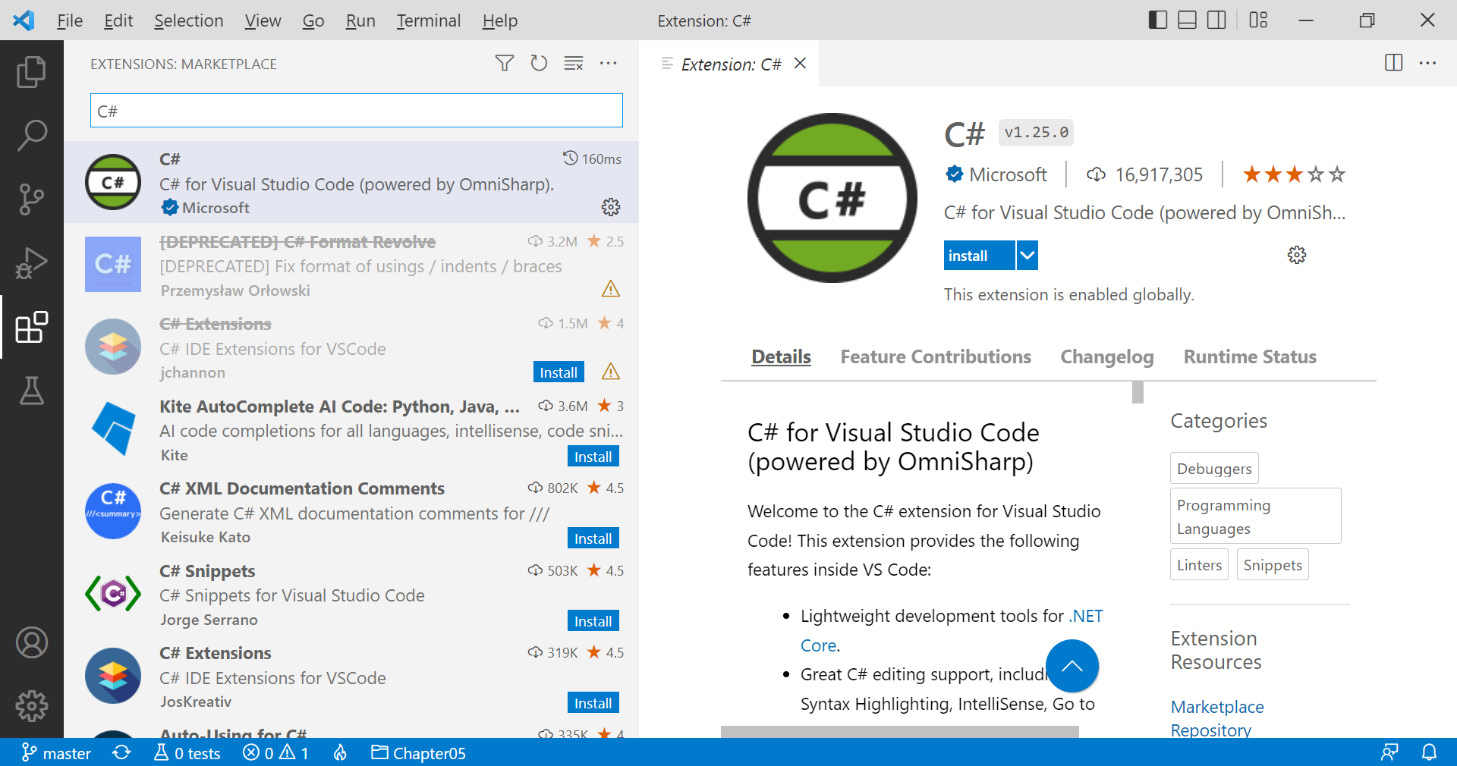Install Kite AutoComplete AI Code
The width and height of the screenshot is (1457, 766).
coord(593,456)
